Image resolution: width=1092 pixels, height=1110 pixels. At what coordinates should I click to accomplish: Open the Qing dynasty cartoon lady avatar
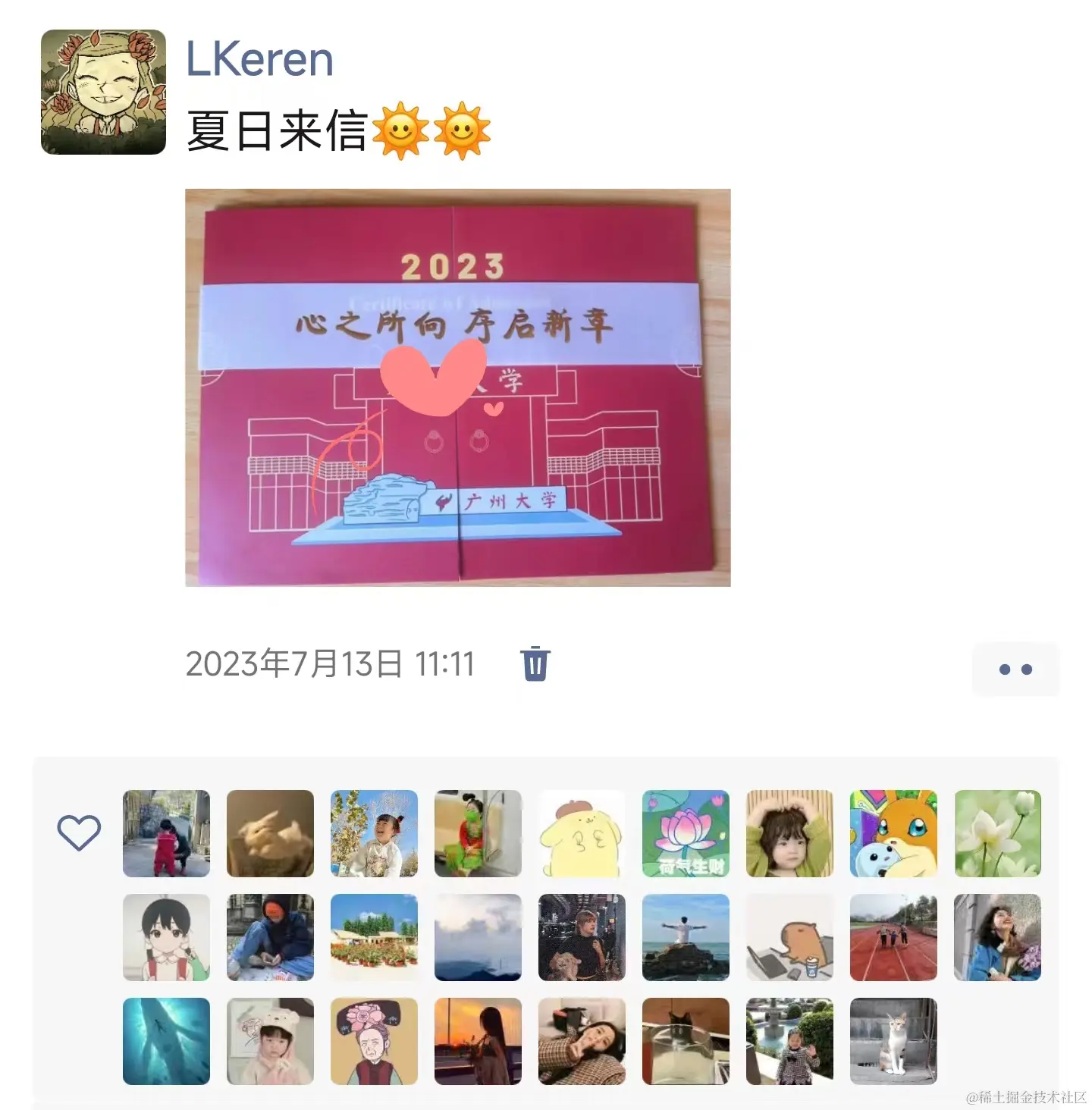374,1041
